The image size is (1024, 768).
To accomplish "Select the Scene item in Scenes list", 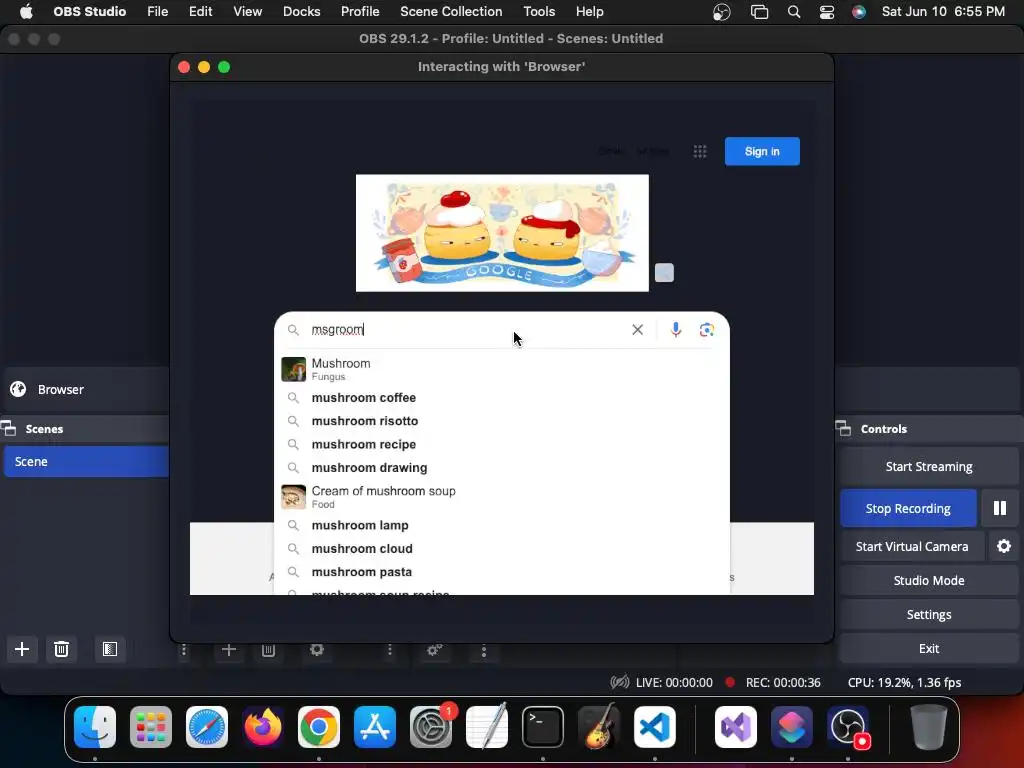I will (x=86, y=462).
